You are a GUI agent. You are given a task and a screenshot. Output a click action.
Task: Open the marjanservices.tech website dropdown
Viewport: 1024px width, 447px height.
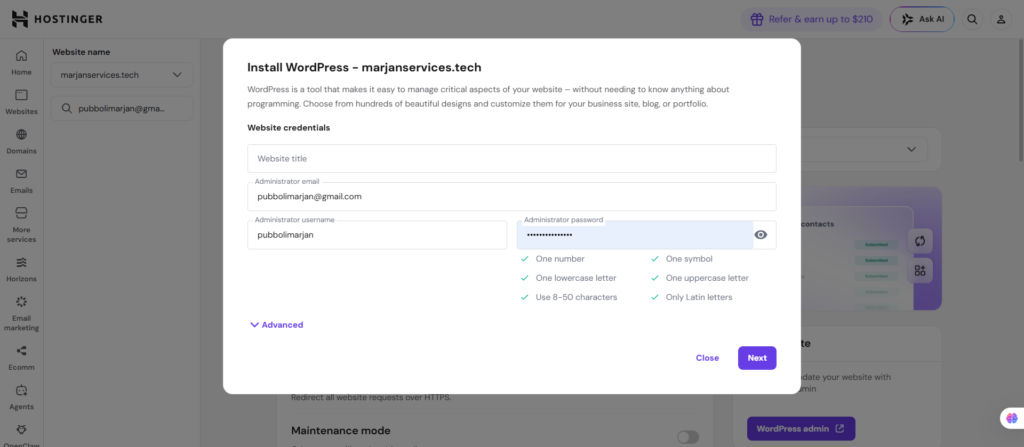(121, 74)
